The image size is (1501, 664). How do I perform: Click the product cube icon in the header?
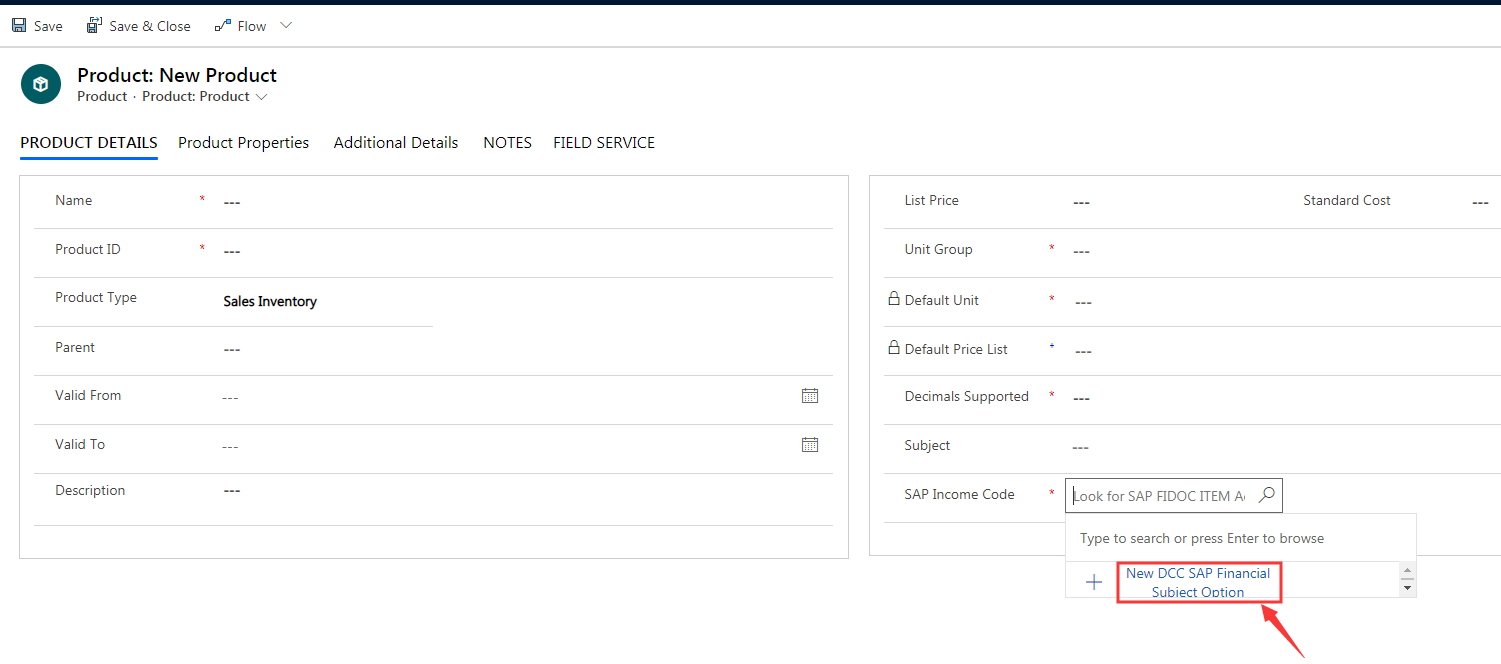tap(40, 84)
